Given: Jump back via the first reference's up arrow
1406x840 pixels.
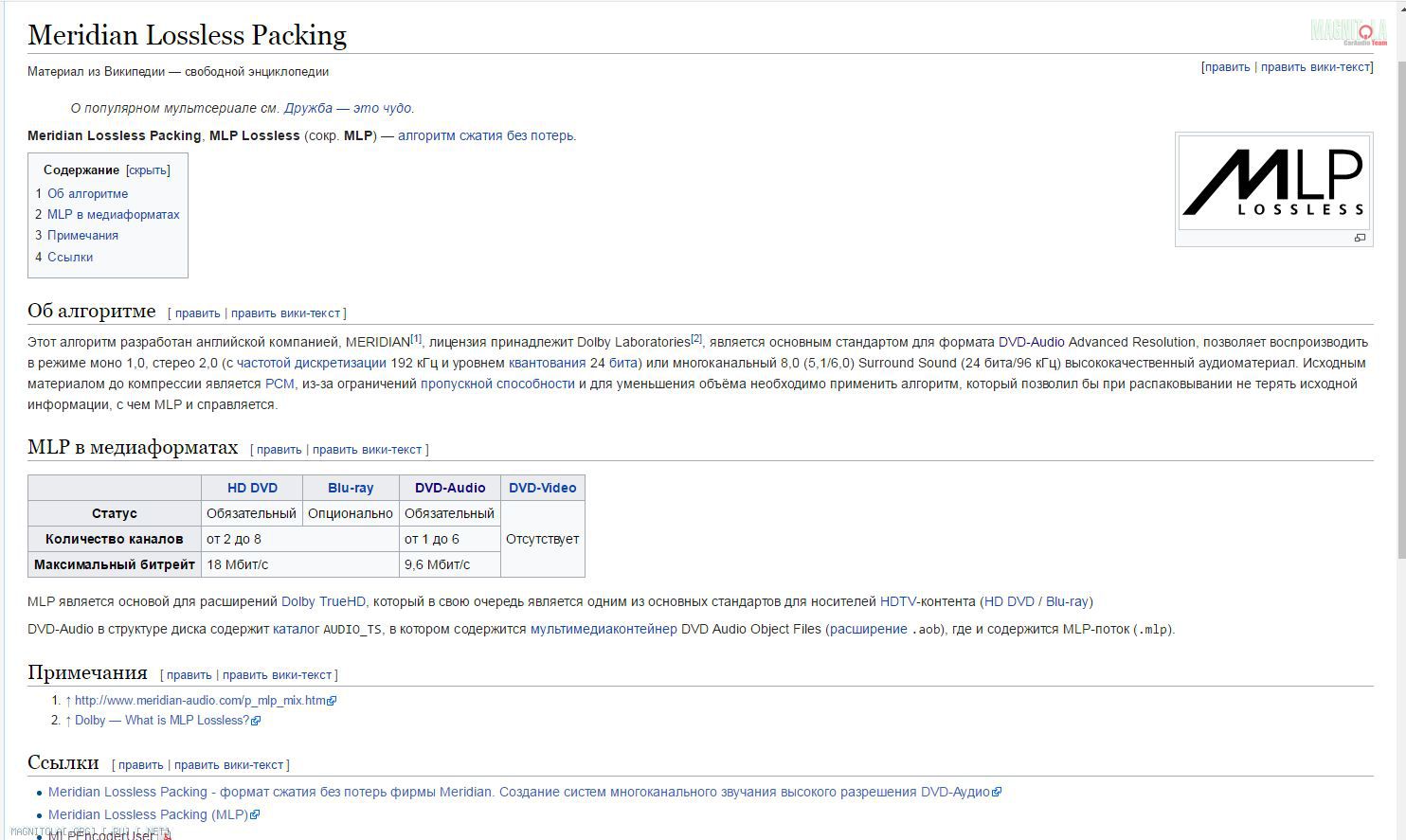Looking at the screenshot, I should click(x=68, y=701).
